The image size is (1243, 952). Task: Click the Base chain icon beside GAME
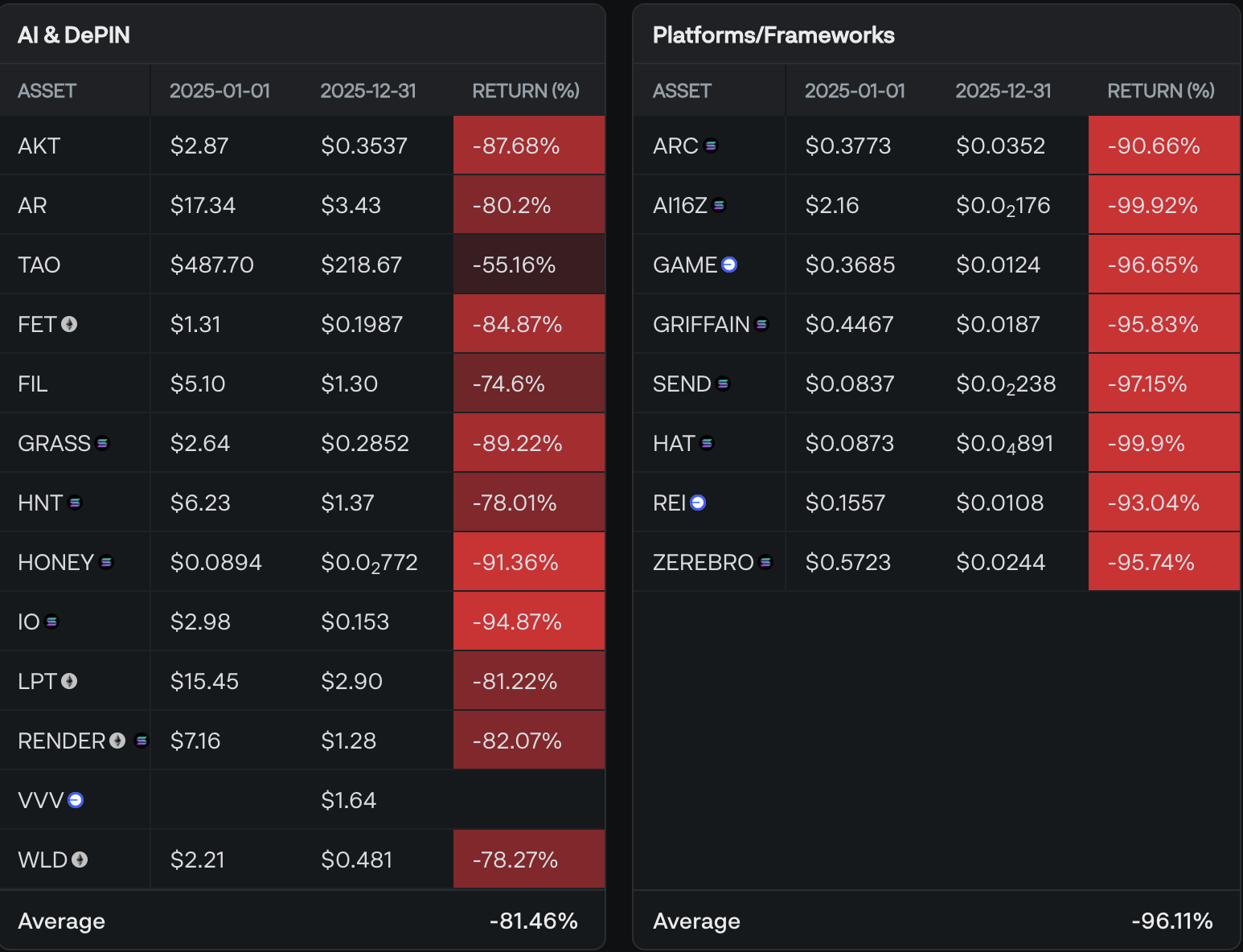(729, 265)
